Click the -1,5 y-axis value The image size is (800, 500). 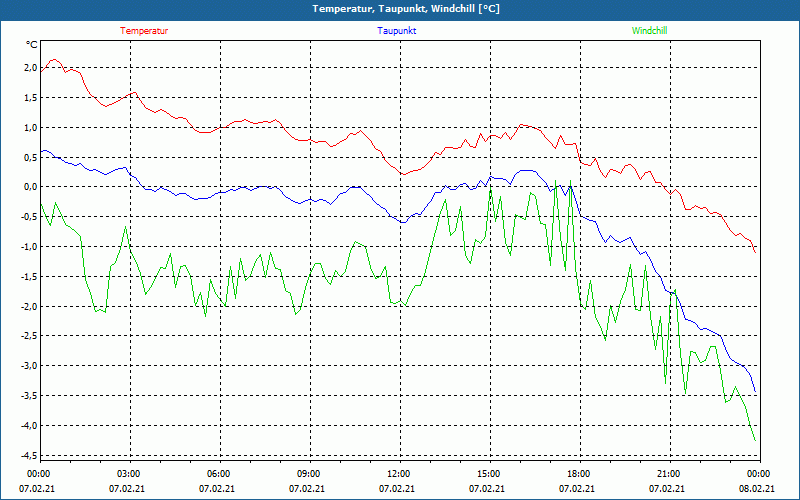[29, 277]
